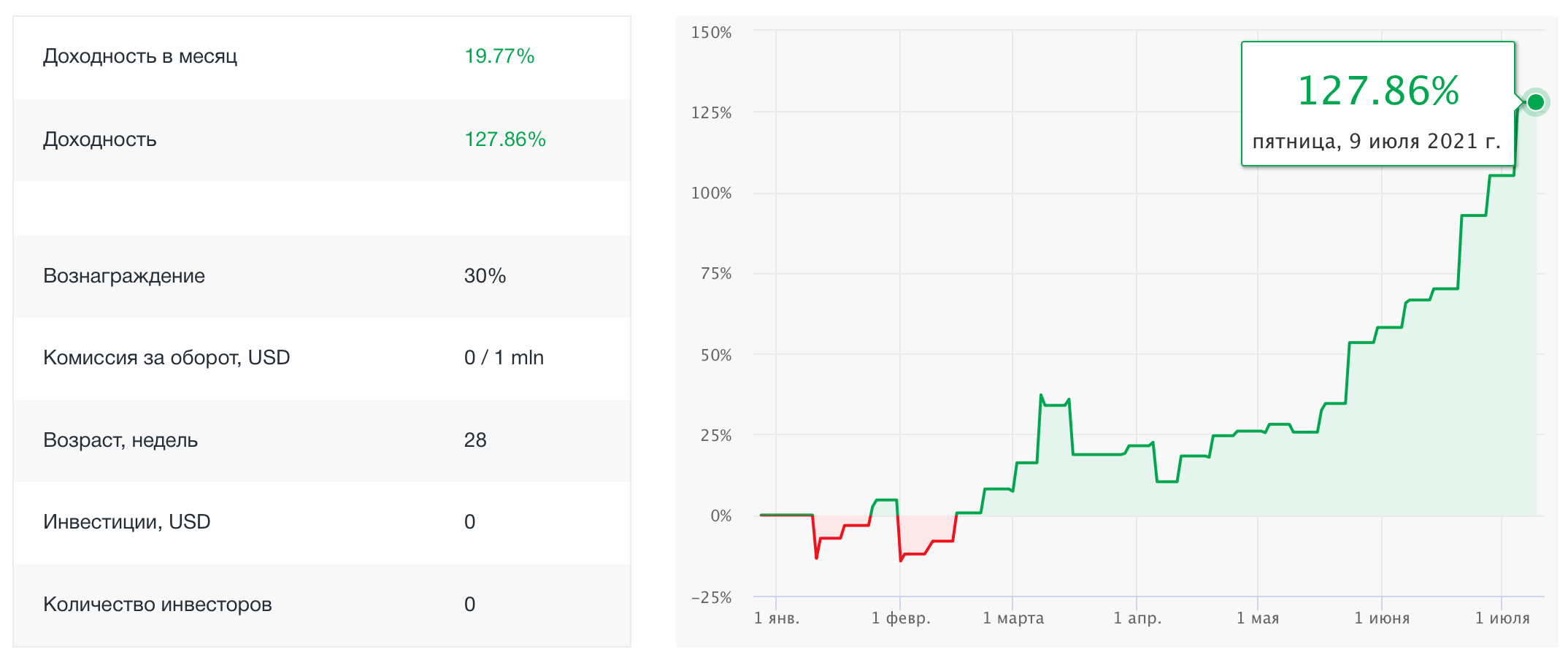
Task: Click the age value 28
Action: pyautogui.click(x=475, y=440)
